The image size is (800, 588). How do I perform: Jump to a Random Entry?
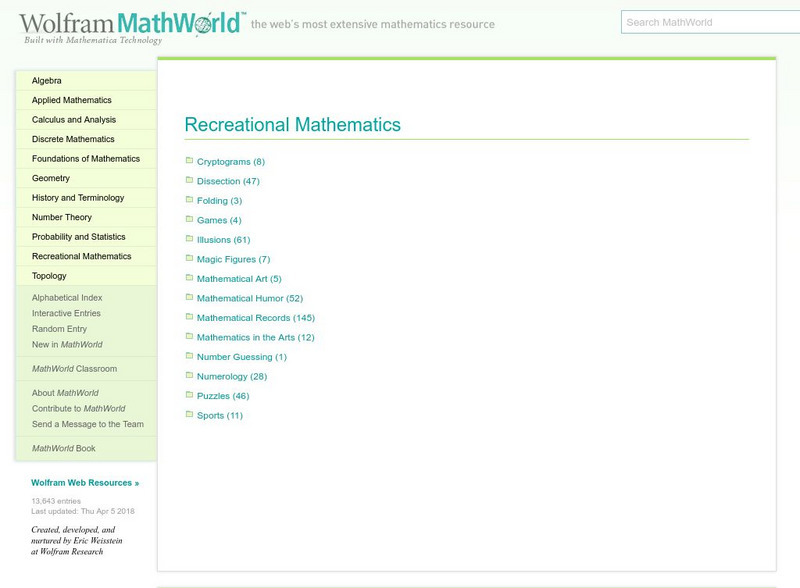pyautogui.click(x=59, y=329)
